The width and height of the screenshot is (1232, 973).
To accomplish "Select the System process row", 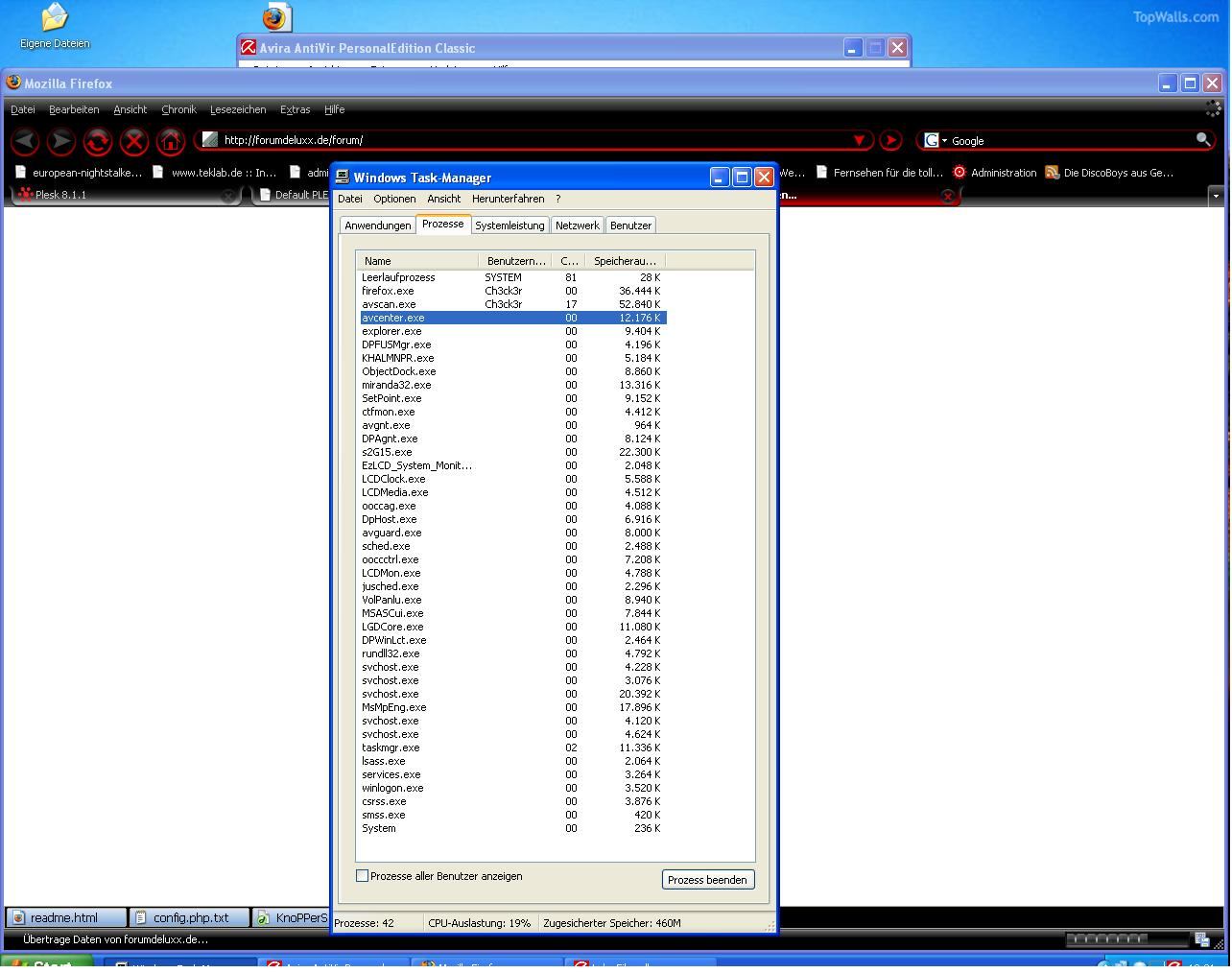I will coord(512,828).
